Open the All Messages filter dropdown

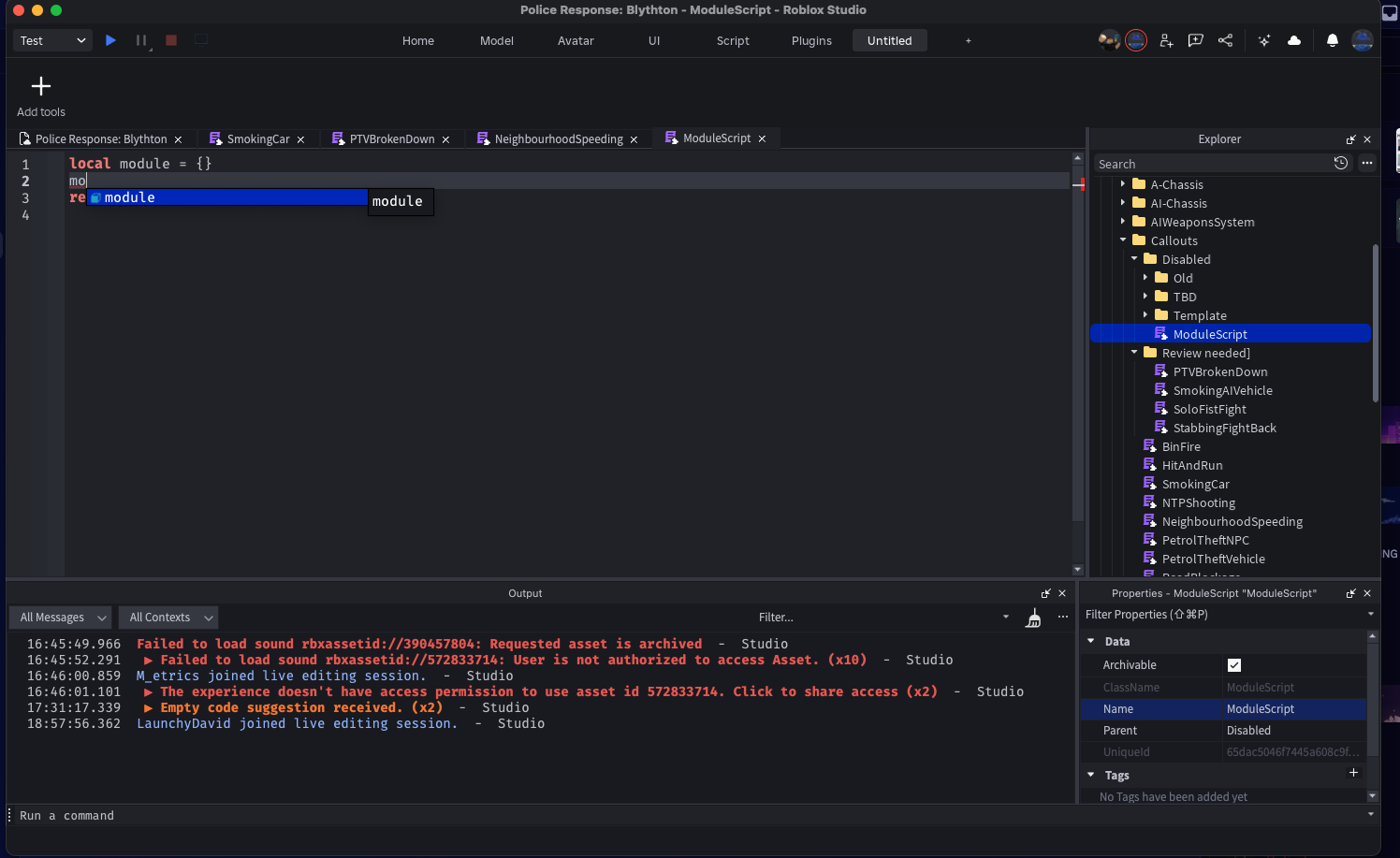tap(60, 617)
